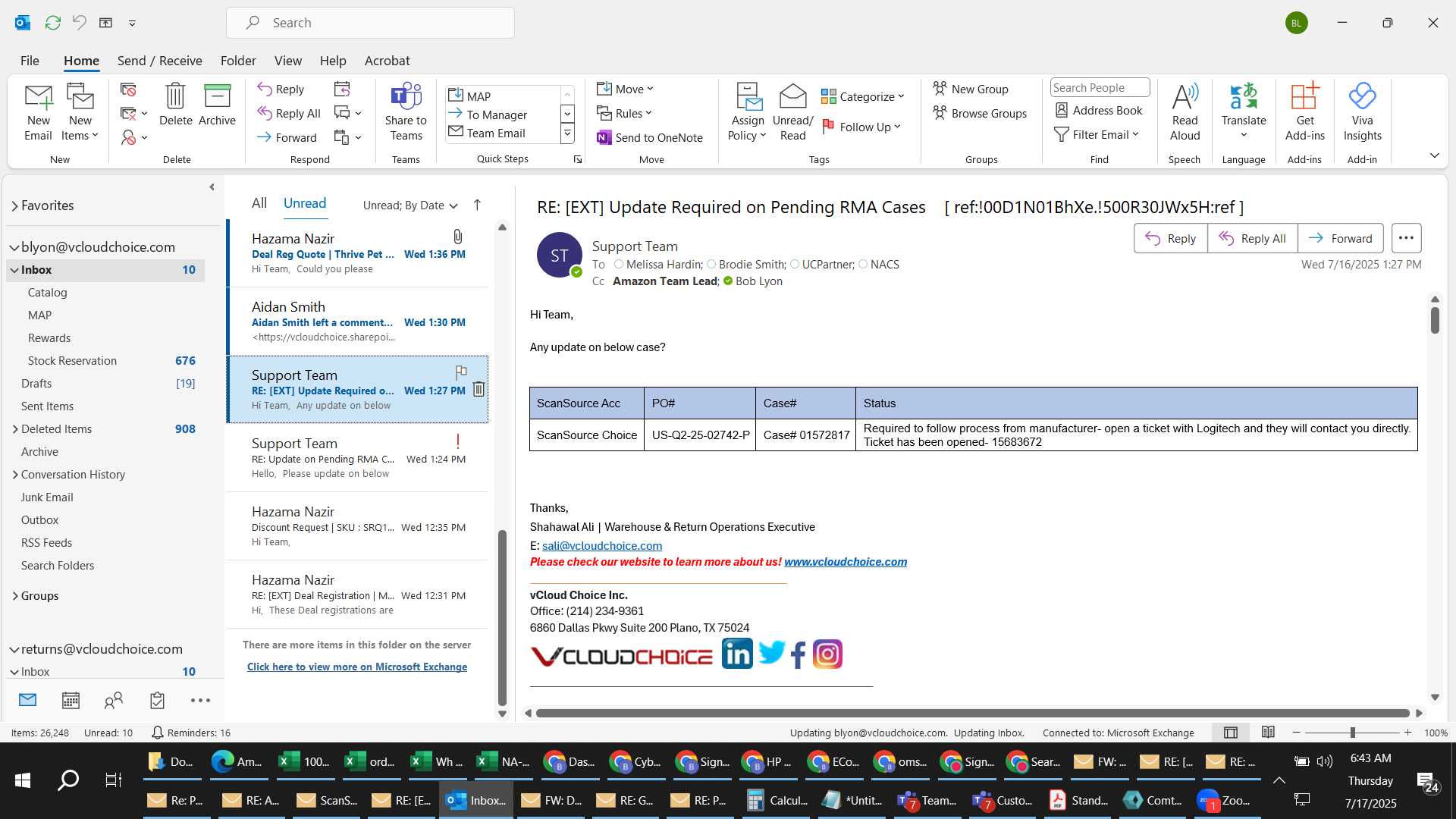
Task: Open LinkedIn icon in email signature
Action: point(737,654)
